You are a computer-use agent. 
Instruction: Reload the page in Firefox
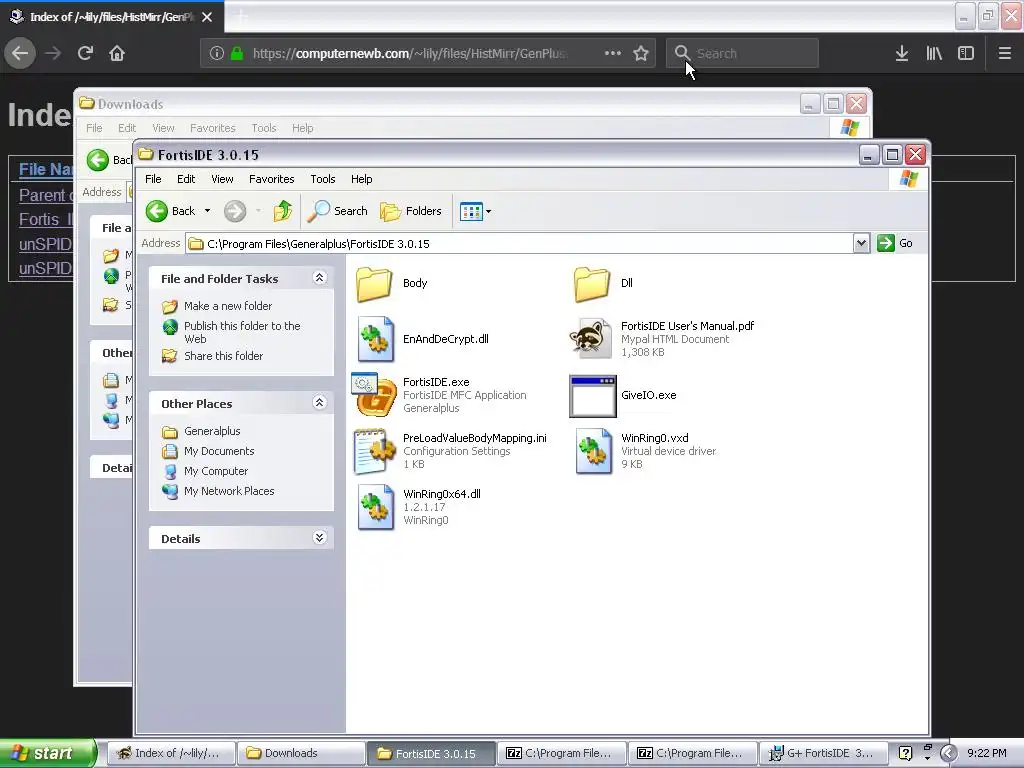point(85,53)
